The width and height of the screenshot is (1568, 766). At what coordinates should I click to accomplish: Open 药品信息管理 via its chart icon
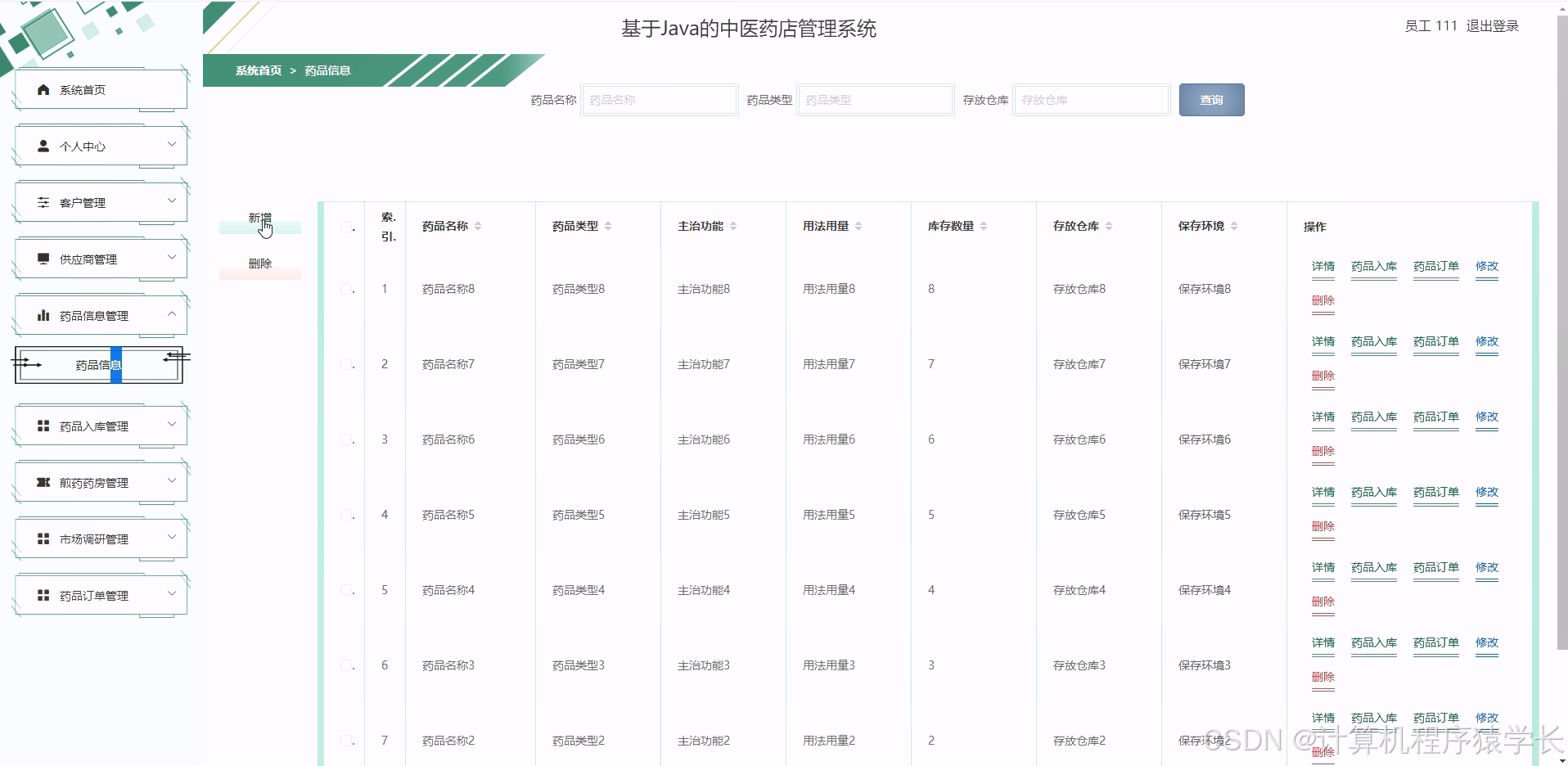[43, 314]
